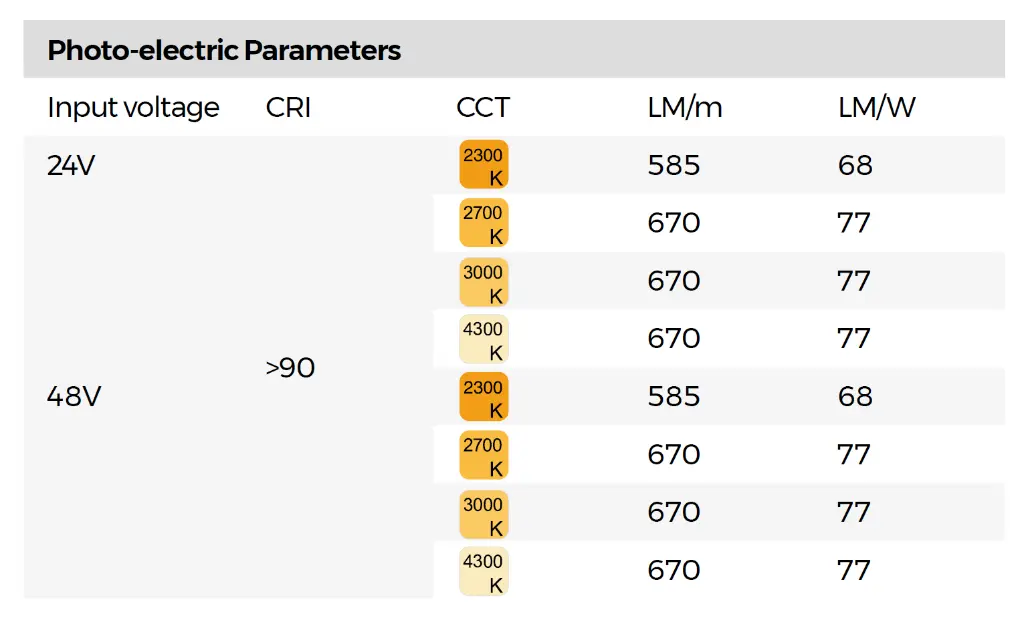Select the 48V input voltage cell

click(74, 397)
